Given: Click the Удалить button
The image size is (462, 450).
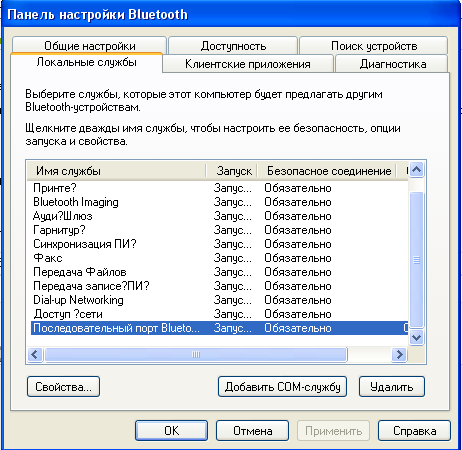Looking at the screenshot, I should pyautogui.click(x=392, y=387).
